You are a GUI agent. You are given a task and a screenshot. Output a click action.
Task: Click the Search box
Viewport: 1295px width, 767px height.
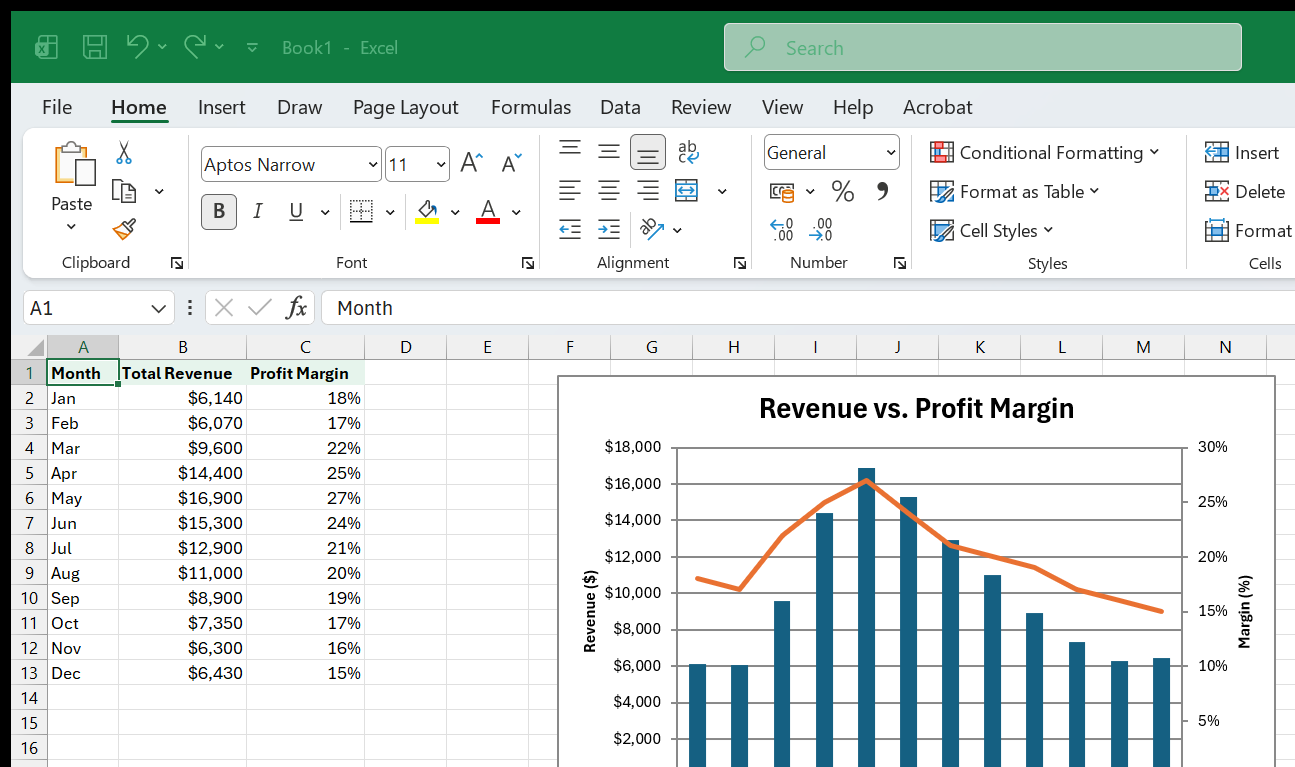(983, 47)
